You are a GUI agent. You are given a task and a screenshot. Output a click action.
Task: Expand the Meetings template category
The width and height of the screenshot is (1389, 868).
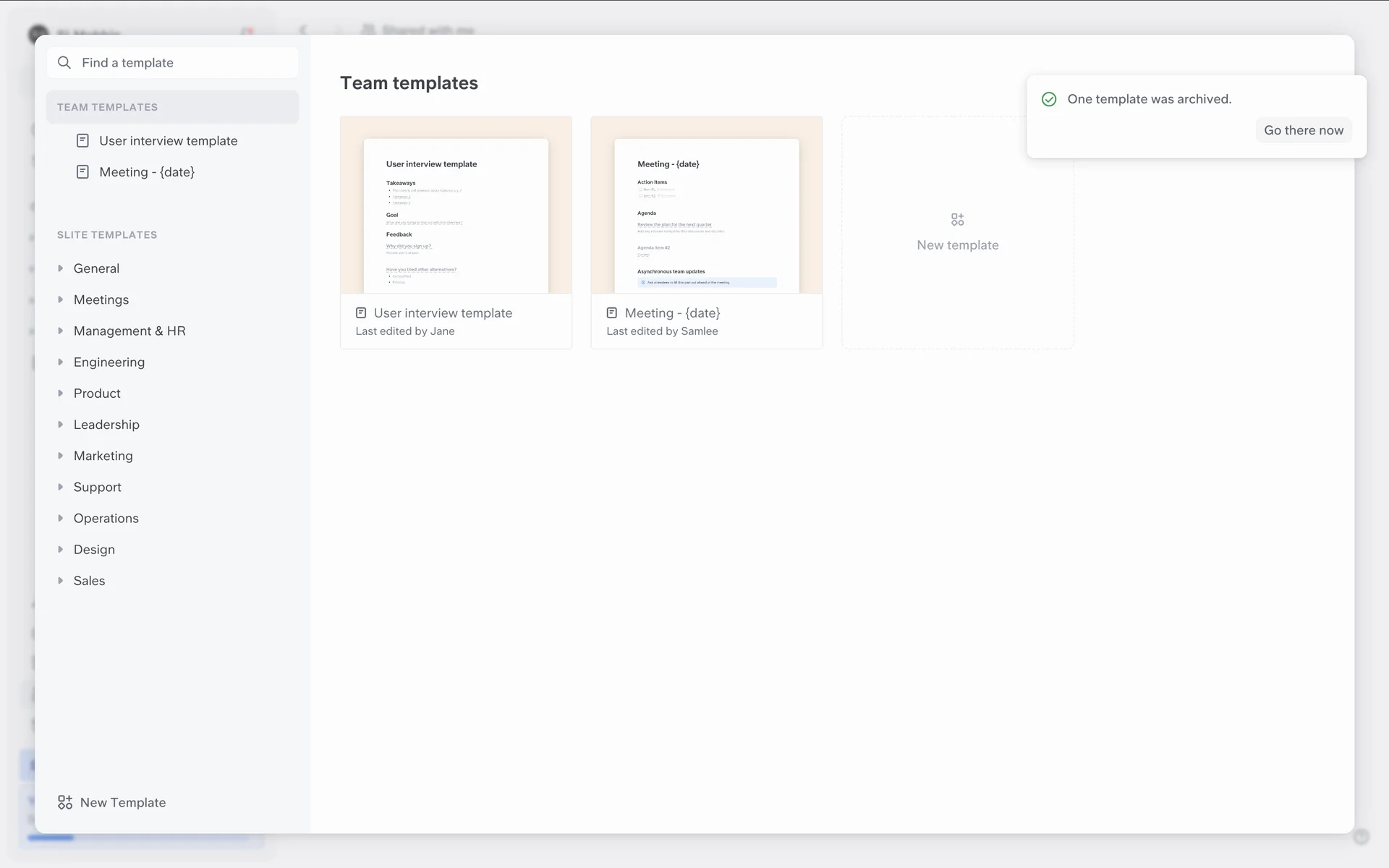61,299
